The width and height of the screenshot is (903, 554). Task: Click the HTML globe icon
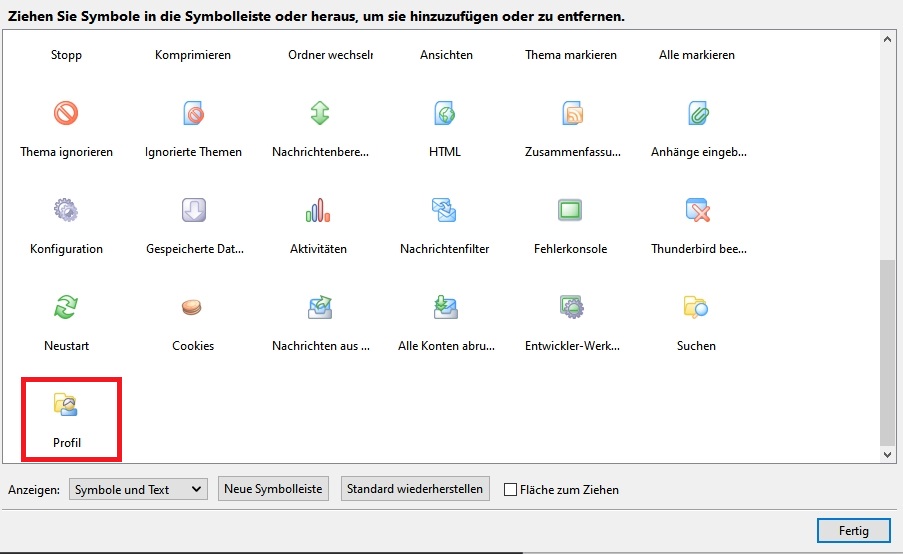pyautogui.click(x=444, y=113)
